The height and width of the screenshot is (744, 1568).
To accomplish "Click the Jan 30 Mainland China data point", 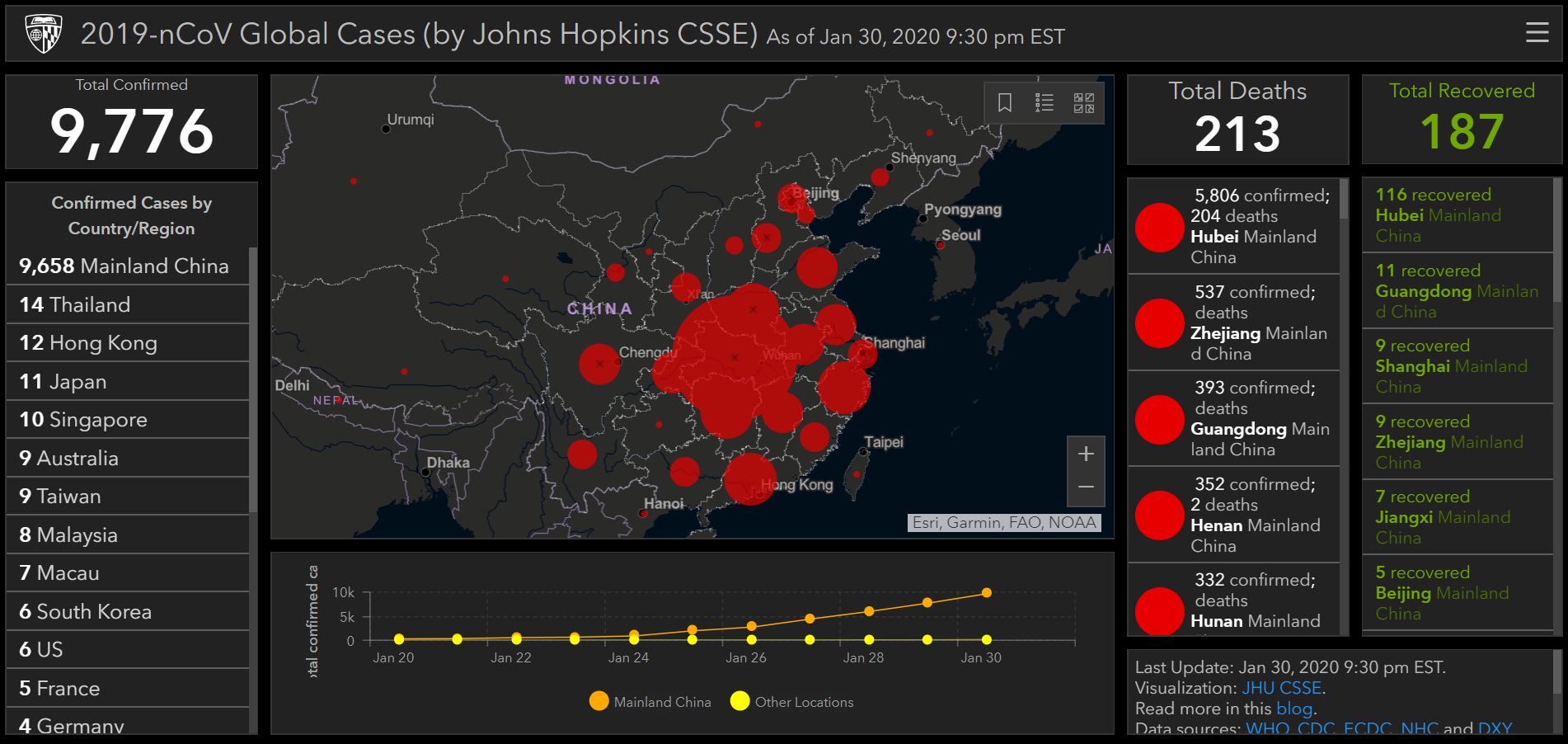I will click(x=987, y=593).
